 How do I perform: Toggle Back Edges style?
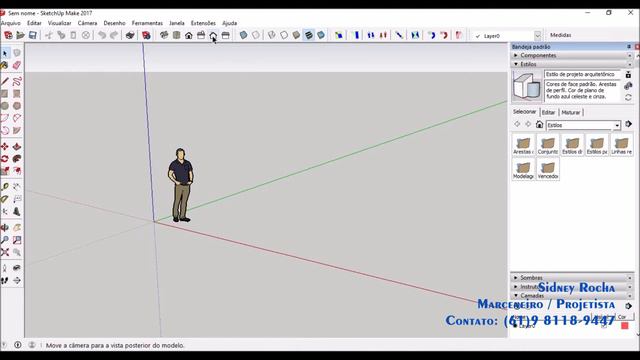(256, 36)
